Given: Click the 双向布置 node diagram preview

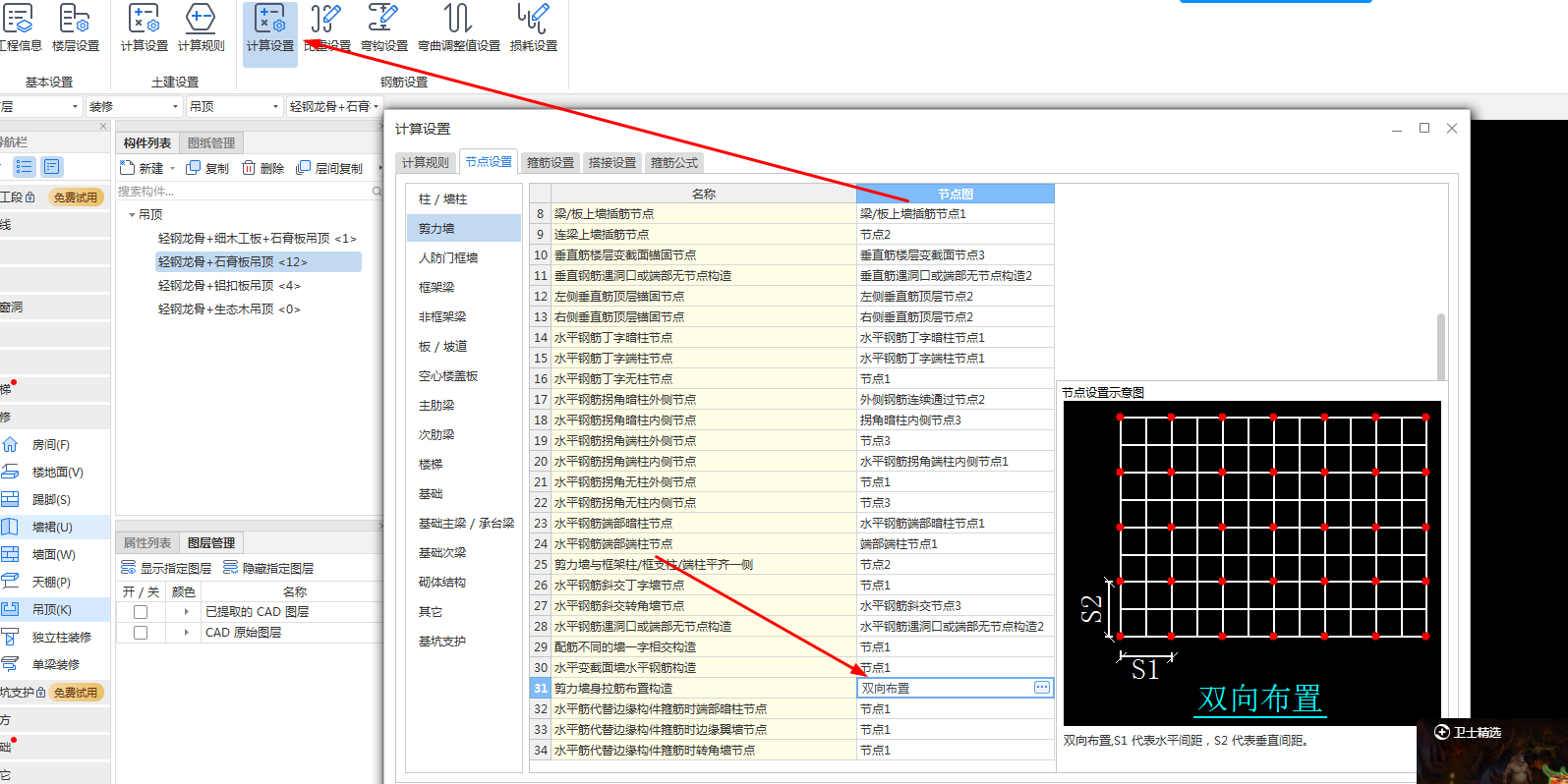Looking at the screenshot, I should pyautogui.click(x=1252, y=563).
